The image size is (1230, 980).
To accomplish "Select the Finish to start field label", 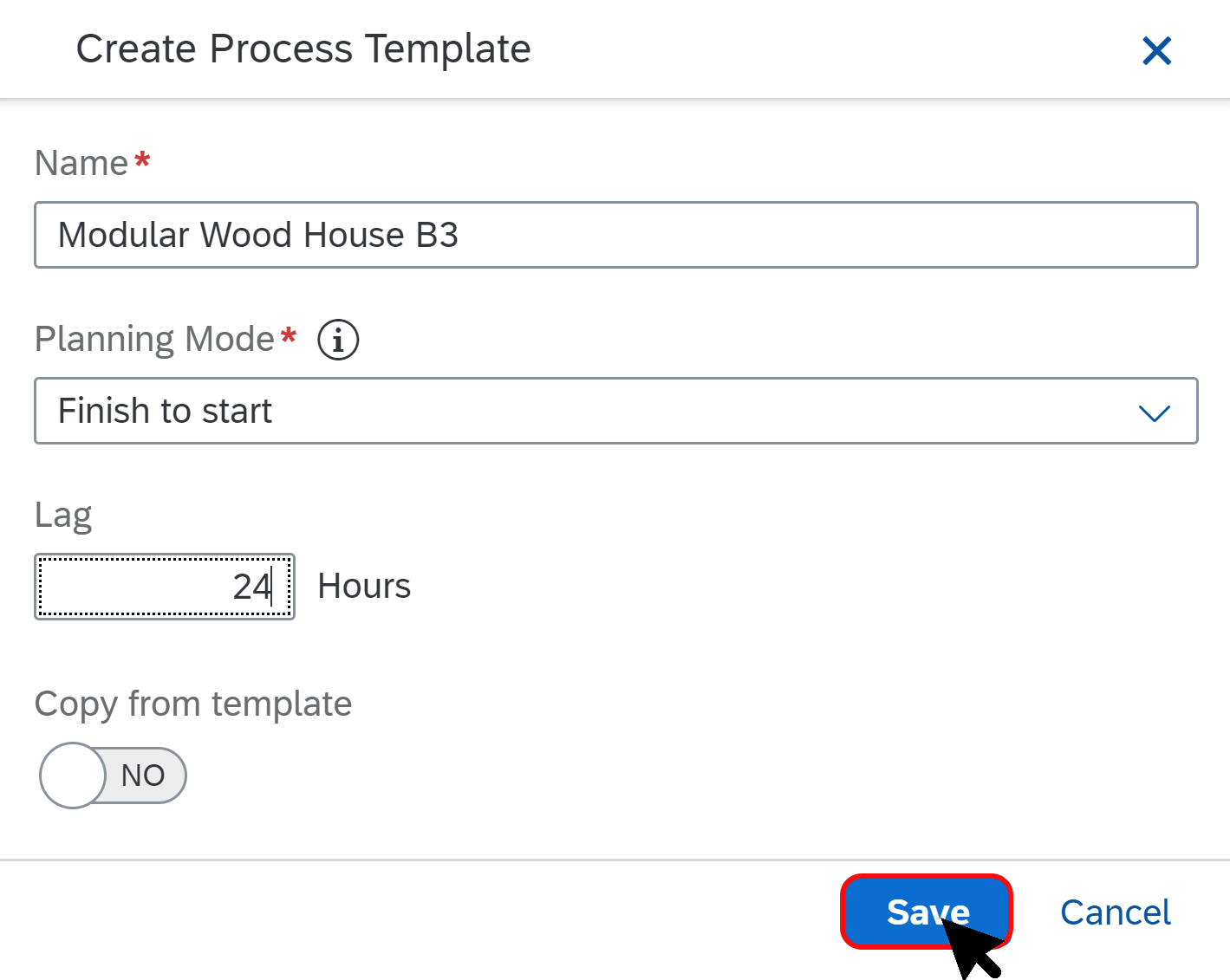I will click(165, 411).
